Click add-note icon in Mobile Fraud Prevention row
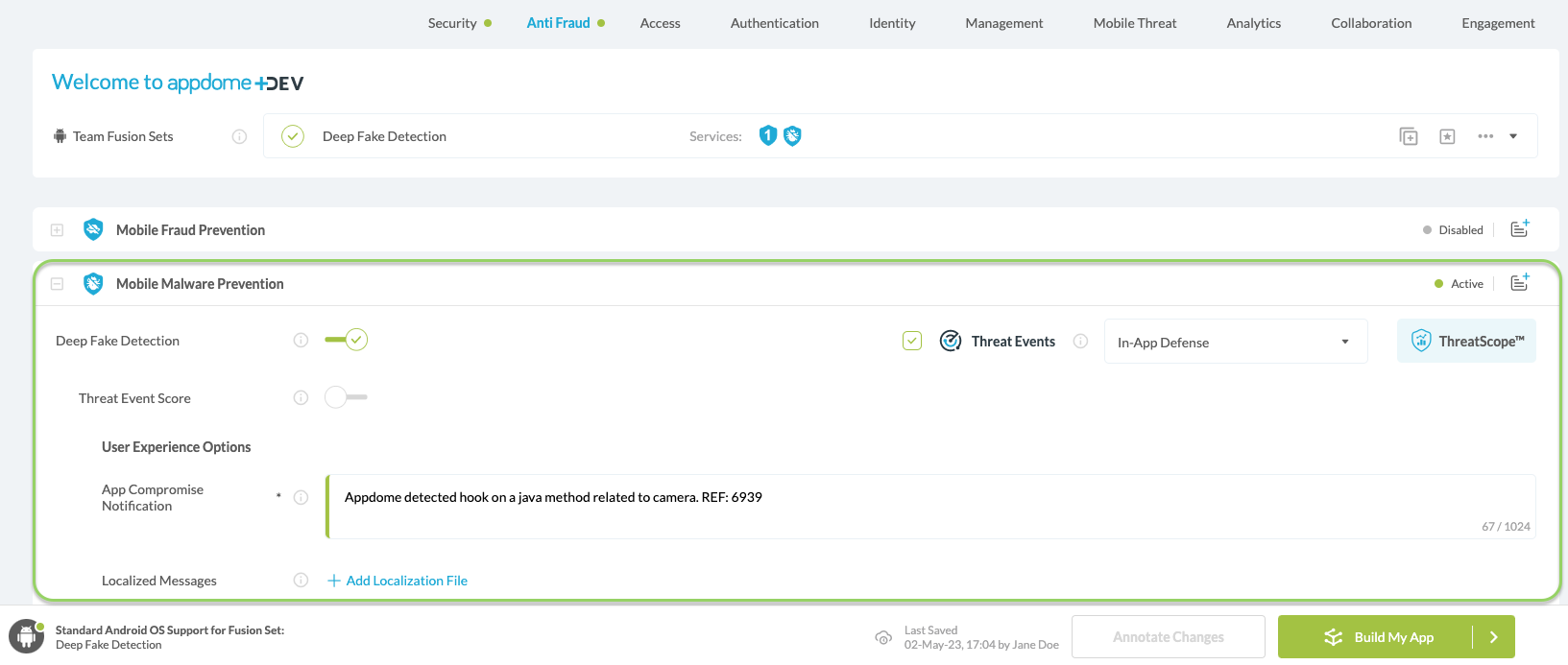This screenshot has height=665, width=1568. (1519, 229)
